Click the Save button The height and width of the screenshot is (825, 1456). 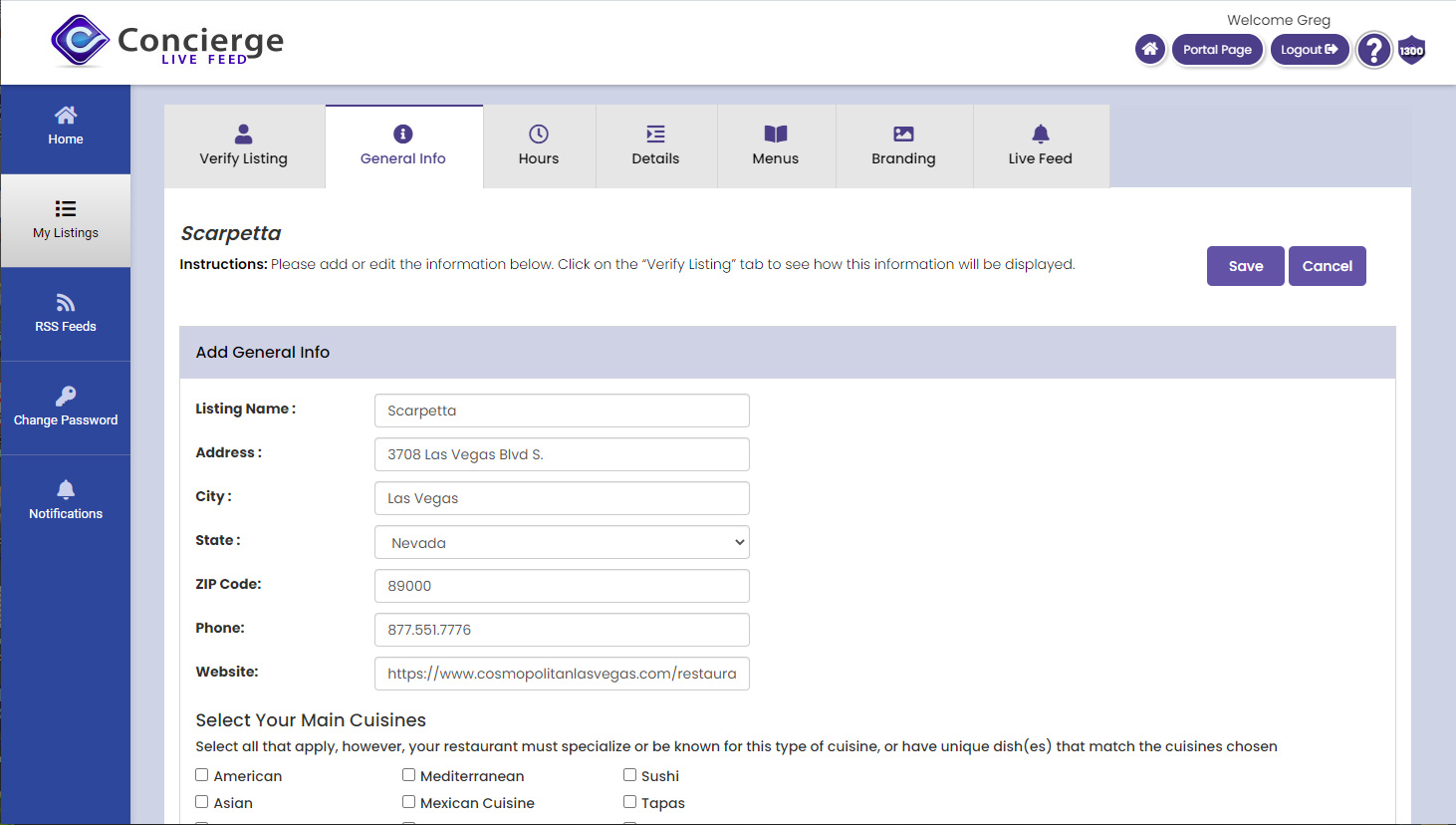1246,266
